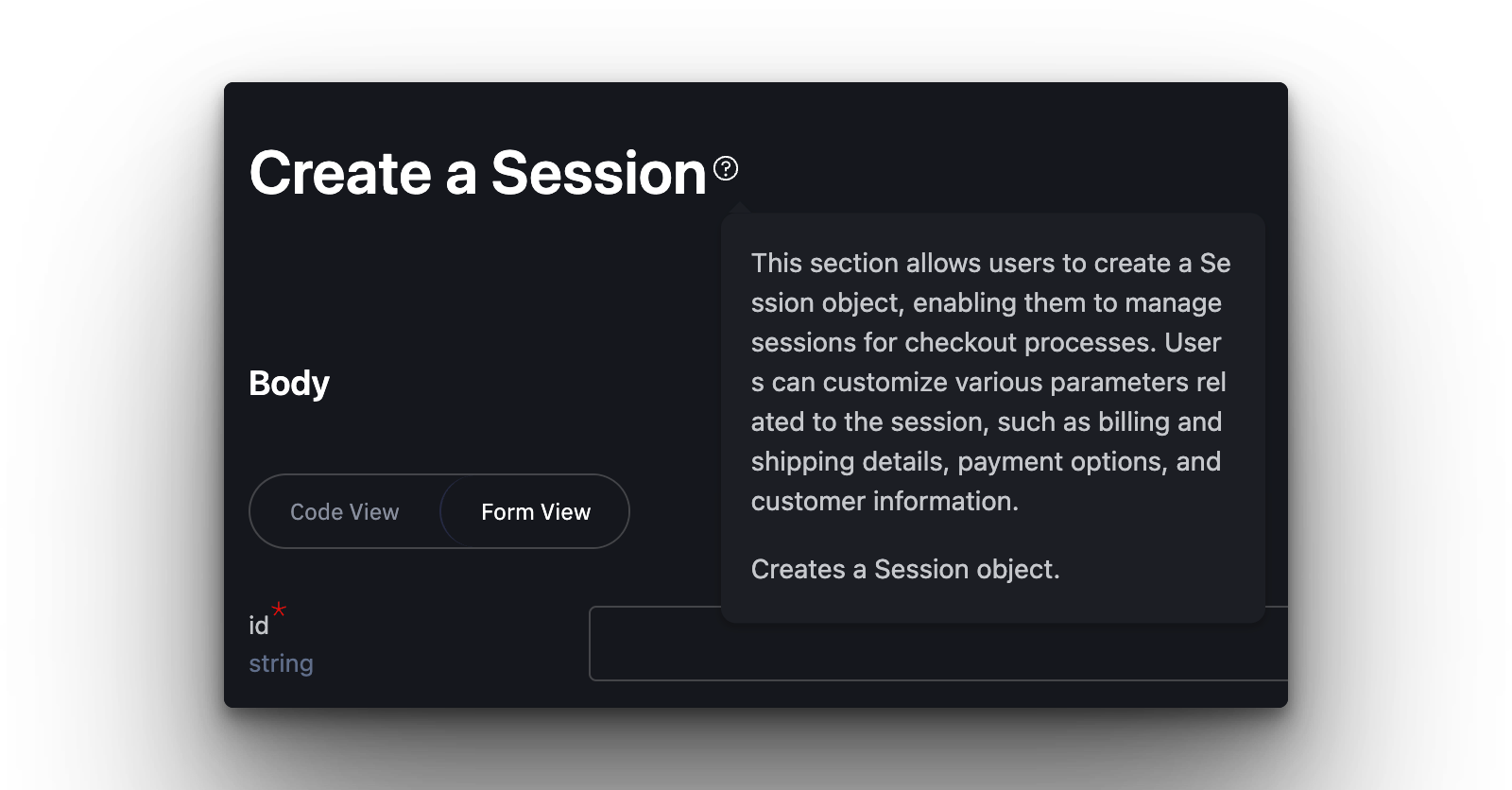Click the "Create a Session" heading
This screenshot has width=1512, height=790.
click(478, 174)
